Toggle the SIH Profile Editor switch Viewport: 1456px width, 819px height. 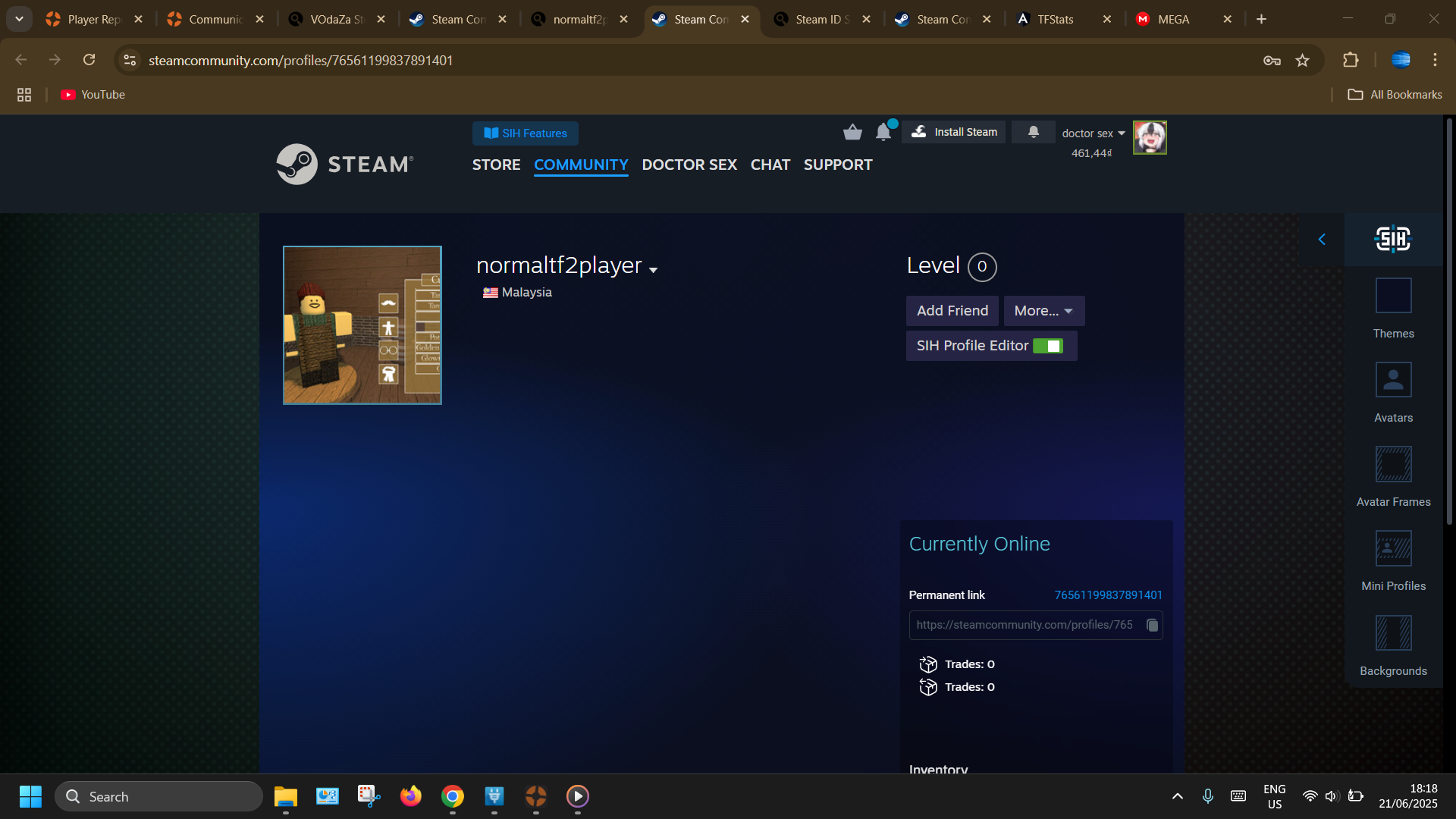pos(1048,346)
